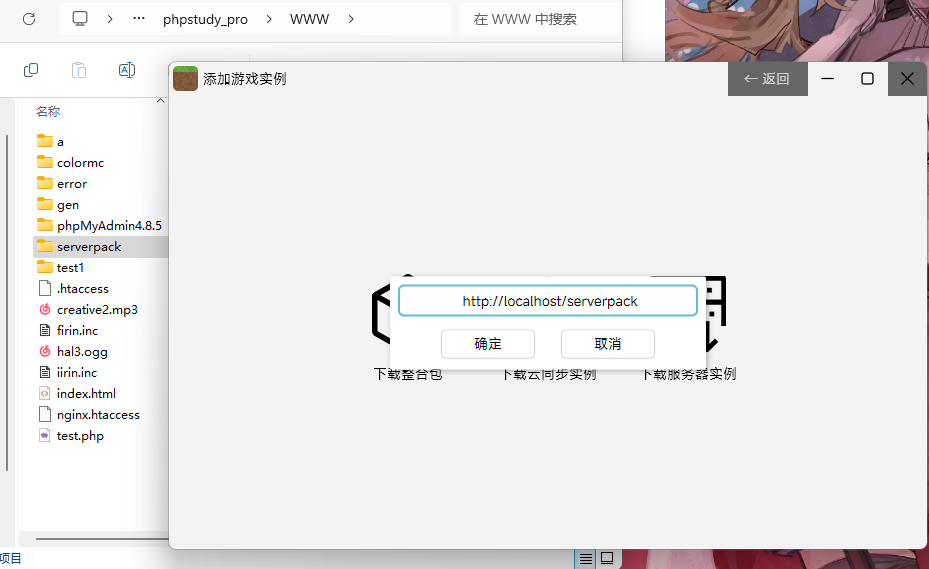The image size is (929, 569).
Task: Expand the breadcrumb ellipsis for hidden folders
Action: pos(139,19)
